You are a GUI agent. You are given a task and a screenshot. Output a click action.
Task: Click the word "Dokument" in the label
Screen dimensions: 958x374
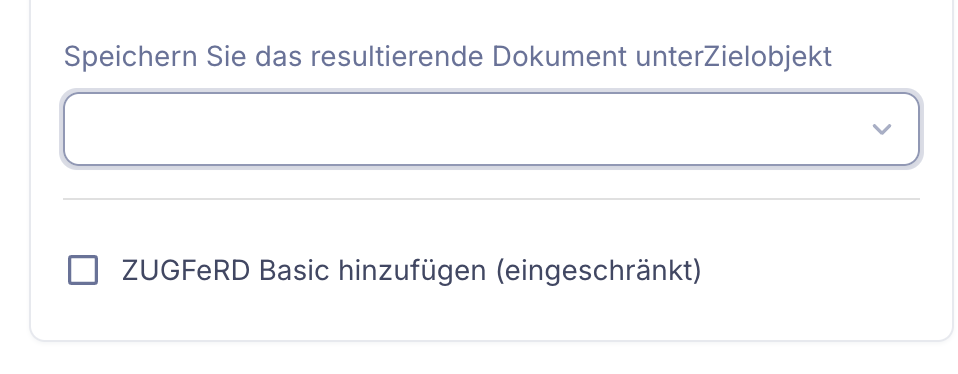[559, 56]
